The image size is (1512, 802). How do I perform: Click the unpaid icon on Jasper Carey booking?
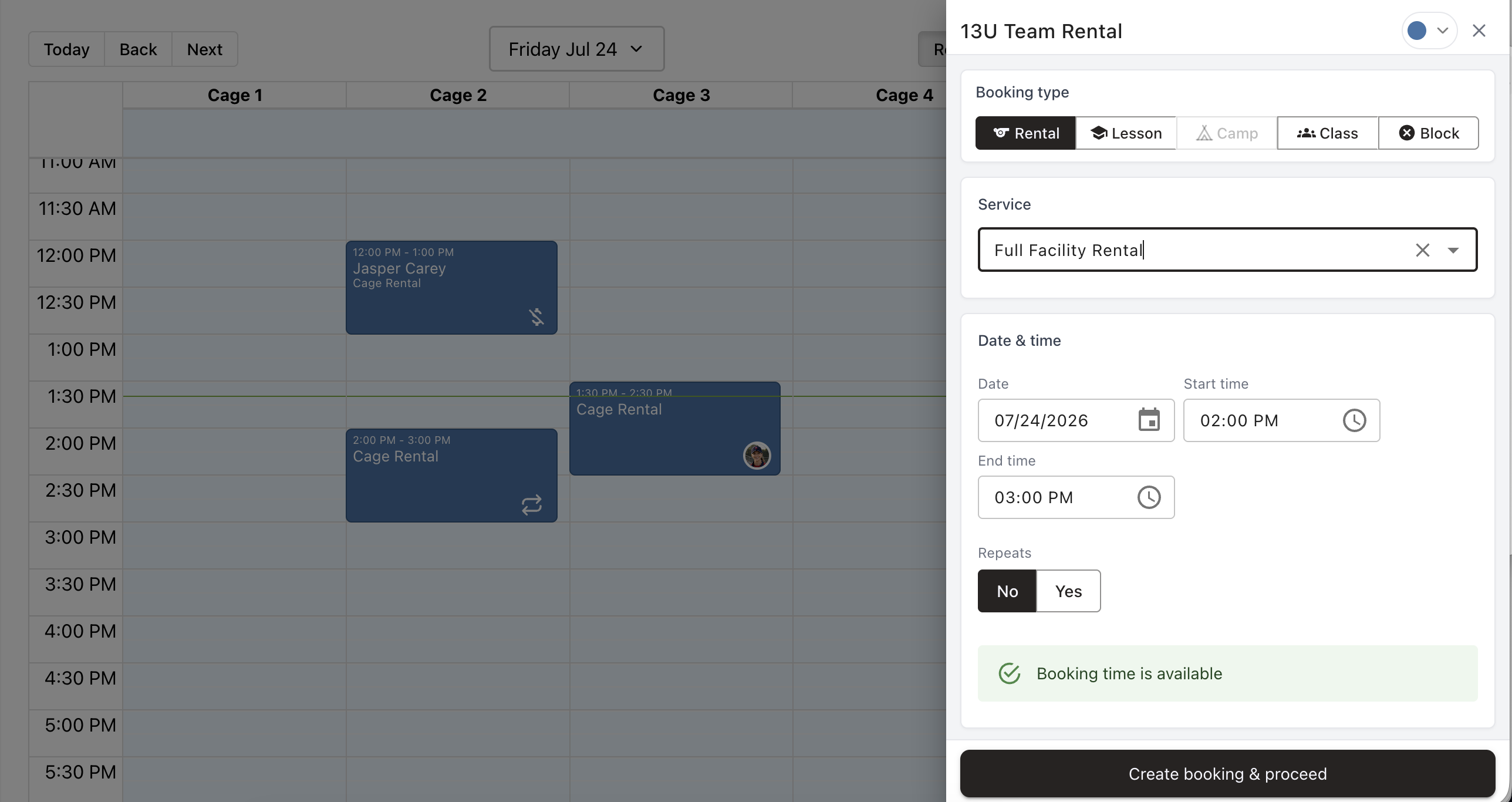coord(536,317)
